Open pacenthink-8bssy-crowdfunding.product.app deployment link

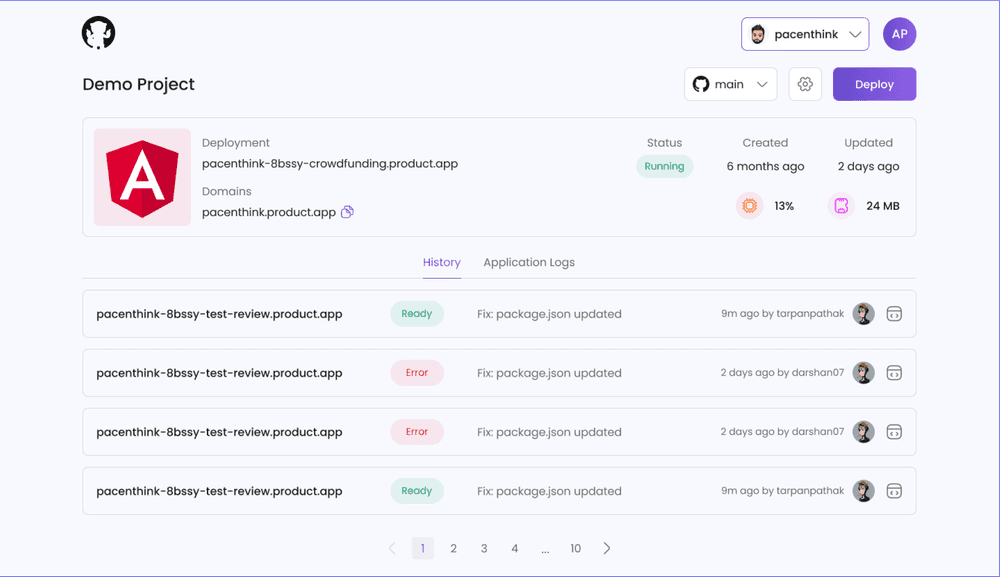330,164
